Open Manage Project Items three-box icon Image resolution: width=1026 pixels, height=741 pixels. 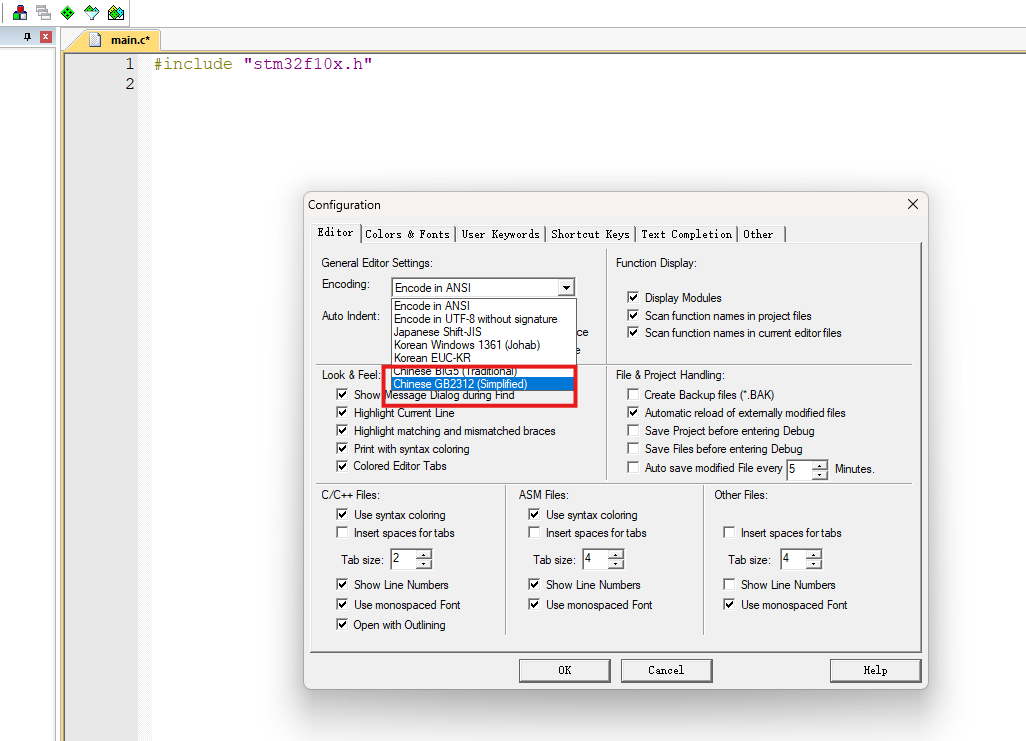point(20,13)
